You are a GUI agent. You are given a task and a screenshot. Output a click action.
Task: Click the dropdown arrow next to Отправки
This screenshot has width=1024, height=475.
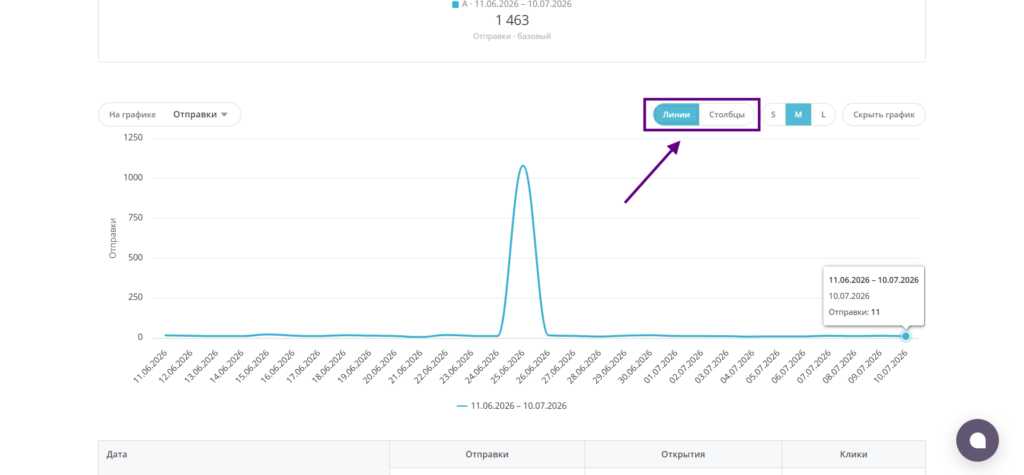(224, 115)
